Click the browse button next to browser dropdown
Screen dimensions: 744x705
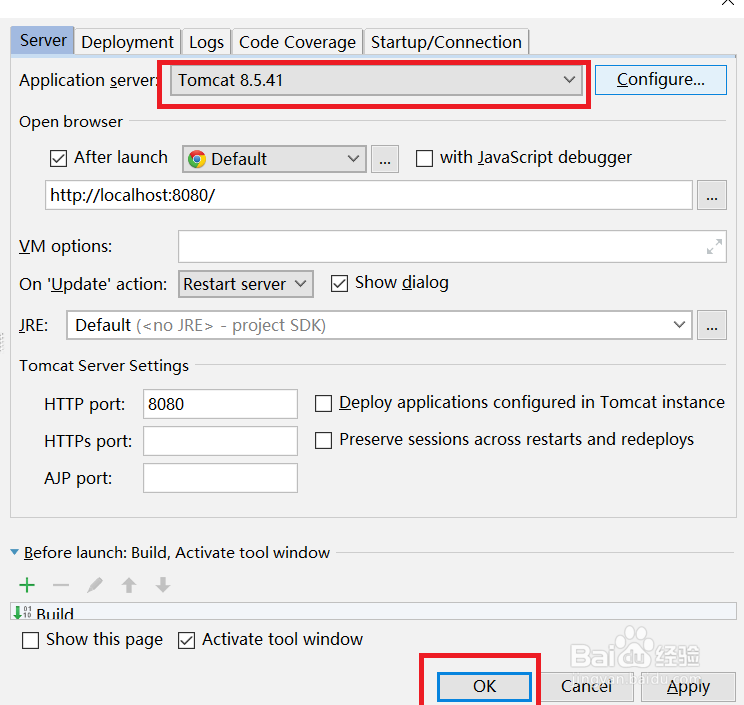[385, 159]
